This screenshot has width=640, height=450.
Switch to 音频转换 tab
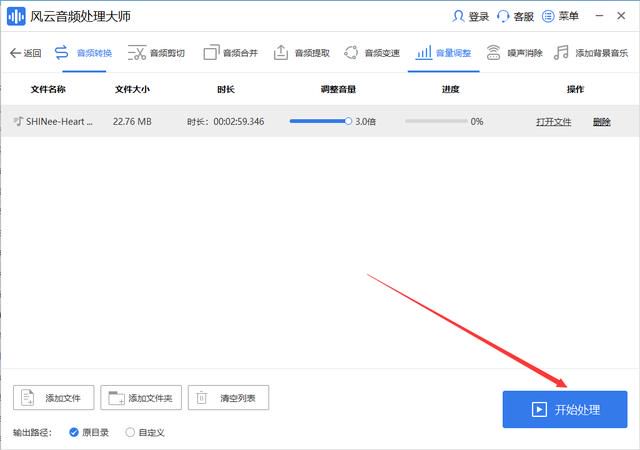[84, 53]
